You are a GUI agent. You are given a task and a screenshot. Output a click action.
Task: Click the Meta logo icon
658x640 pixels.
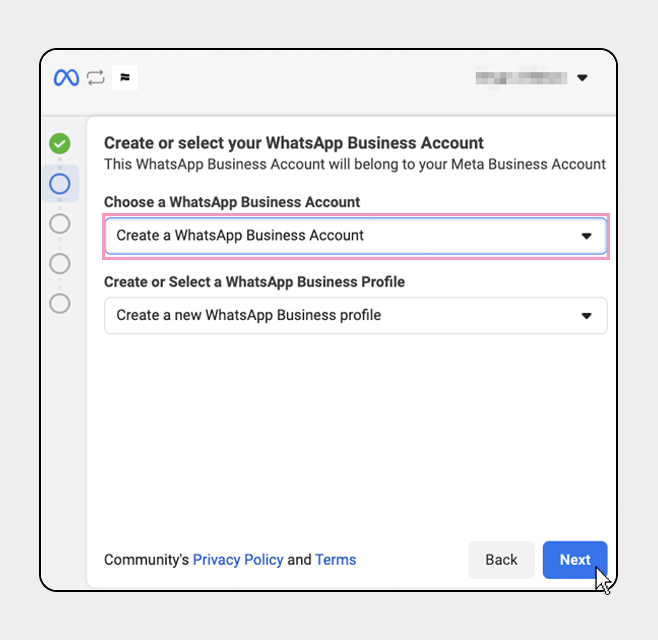(x=66, y=77)
